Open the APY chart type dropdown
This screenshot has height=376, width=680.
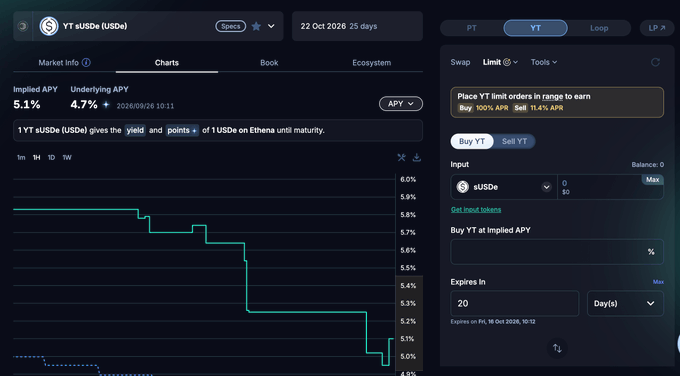point(401,104)
